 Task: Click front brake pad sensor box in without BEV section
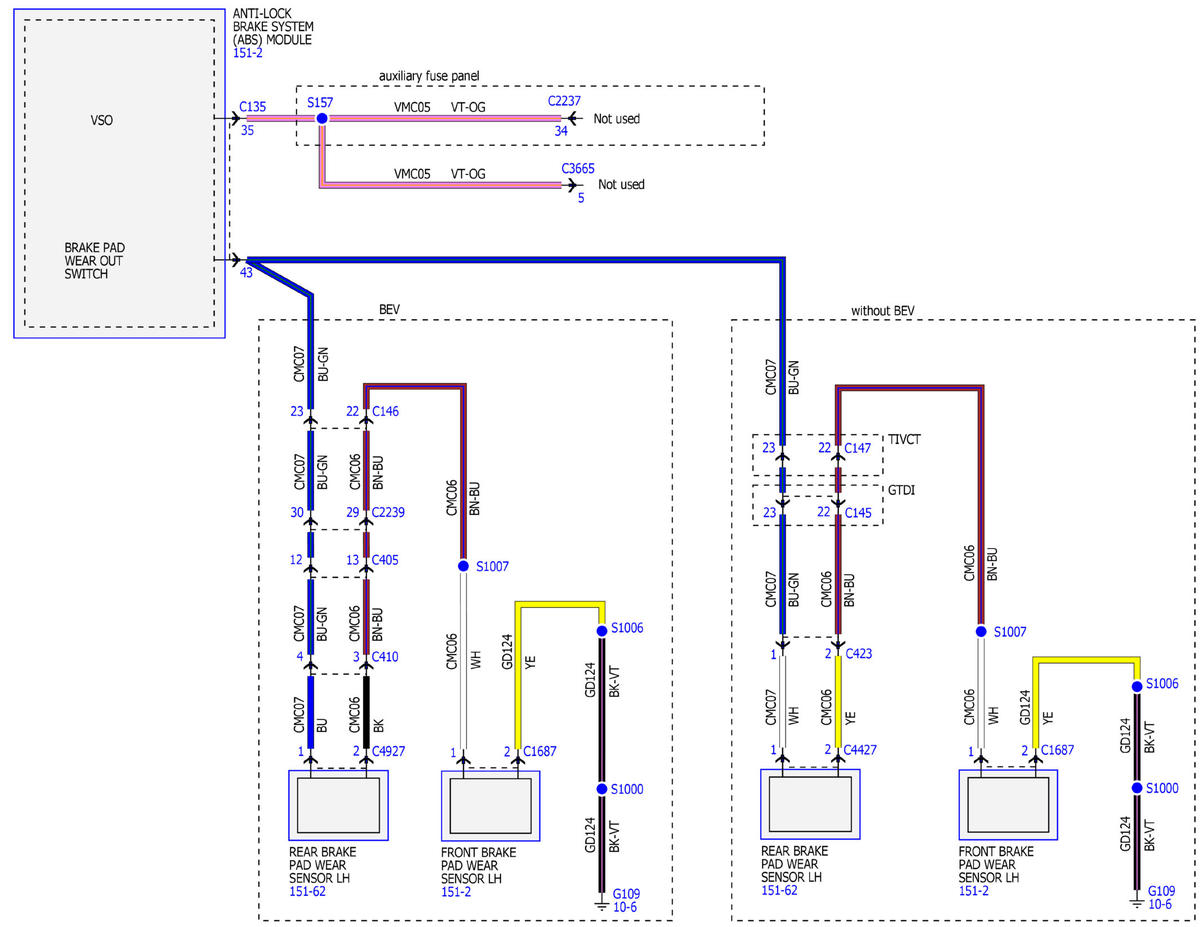1010,805
